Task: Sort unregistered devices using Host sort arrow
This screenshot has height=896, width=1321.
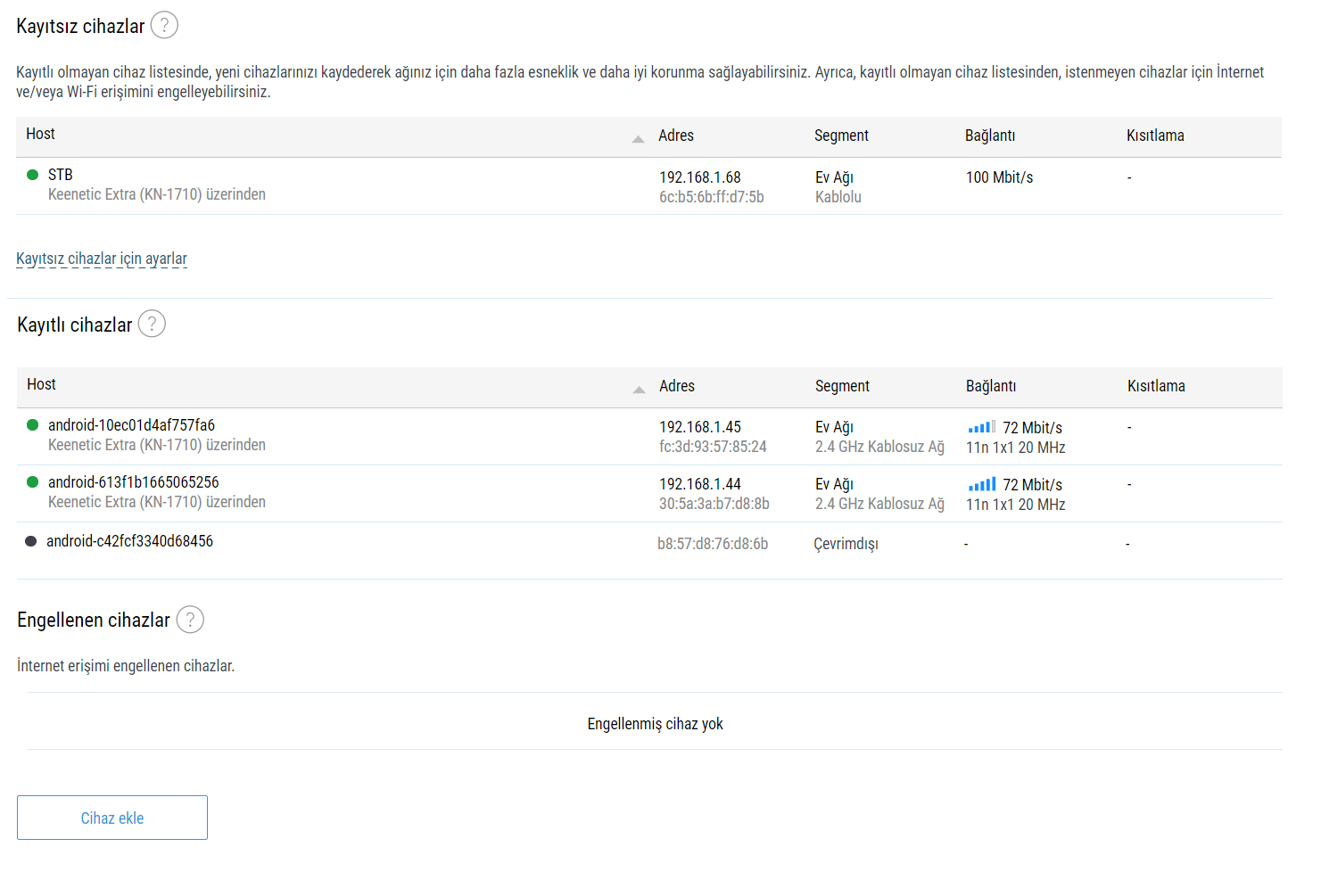Action: click(638, 138)
